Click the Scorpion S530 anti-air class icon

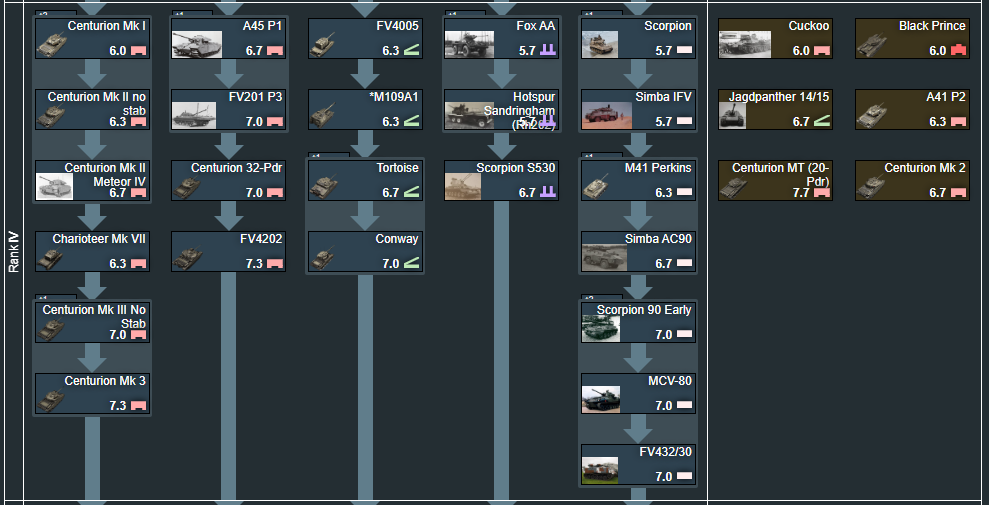[x=548, y=192]
